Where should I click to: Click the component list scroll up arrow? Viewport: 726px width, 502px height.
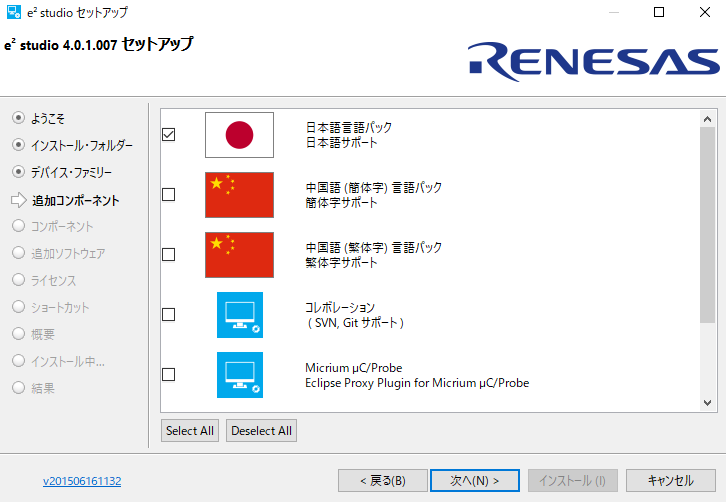point(707,119)
